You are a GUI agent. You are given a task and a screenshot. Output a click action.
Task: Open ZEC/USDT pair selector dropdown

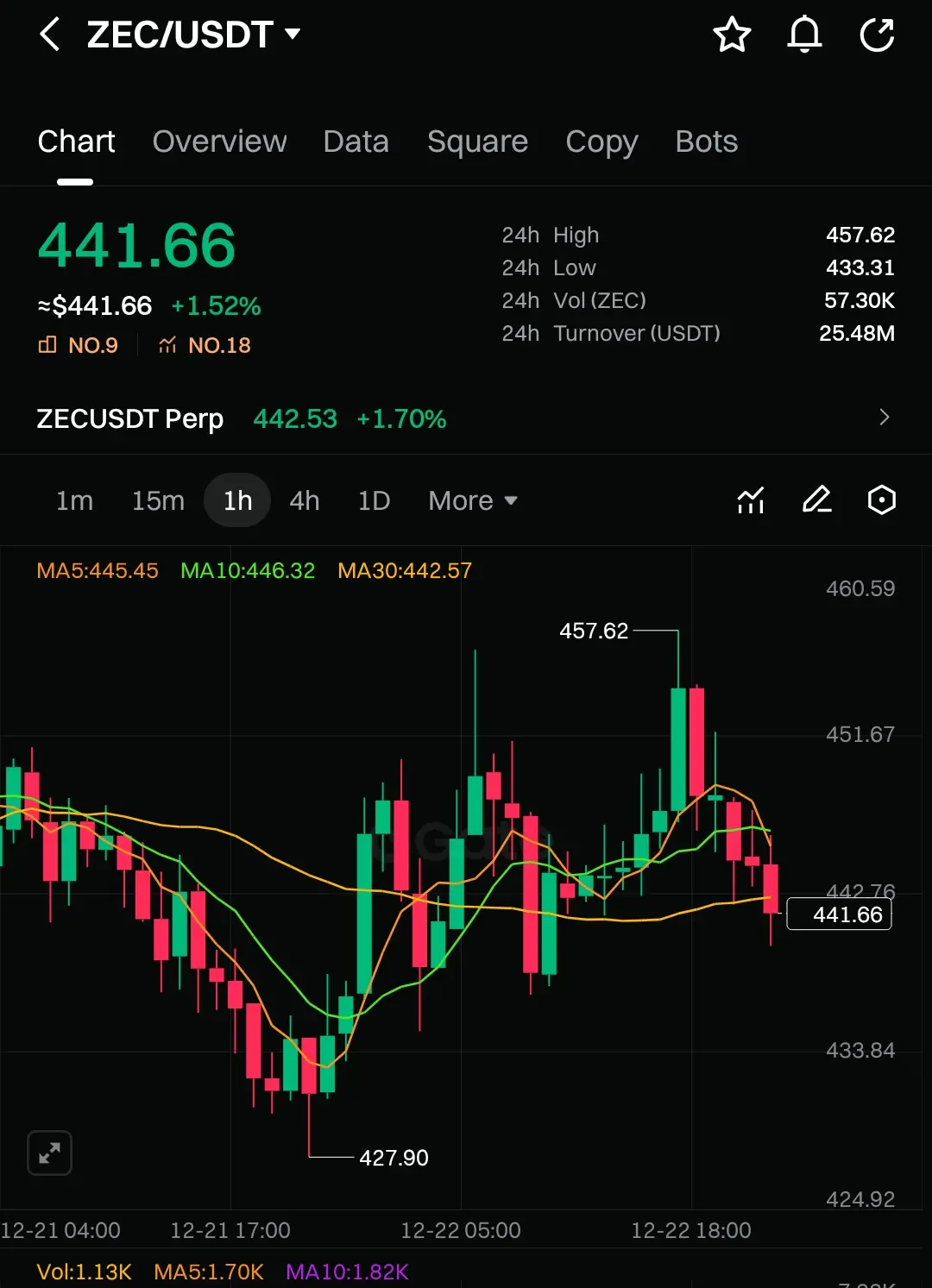click(193, 35)
